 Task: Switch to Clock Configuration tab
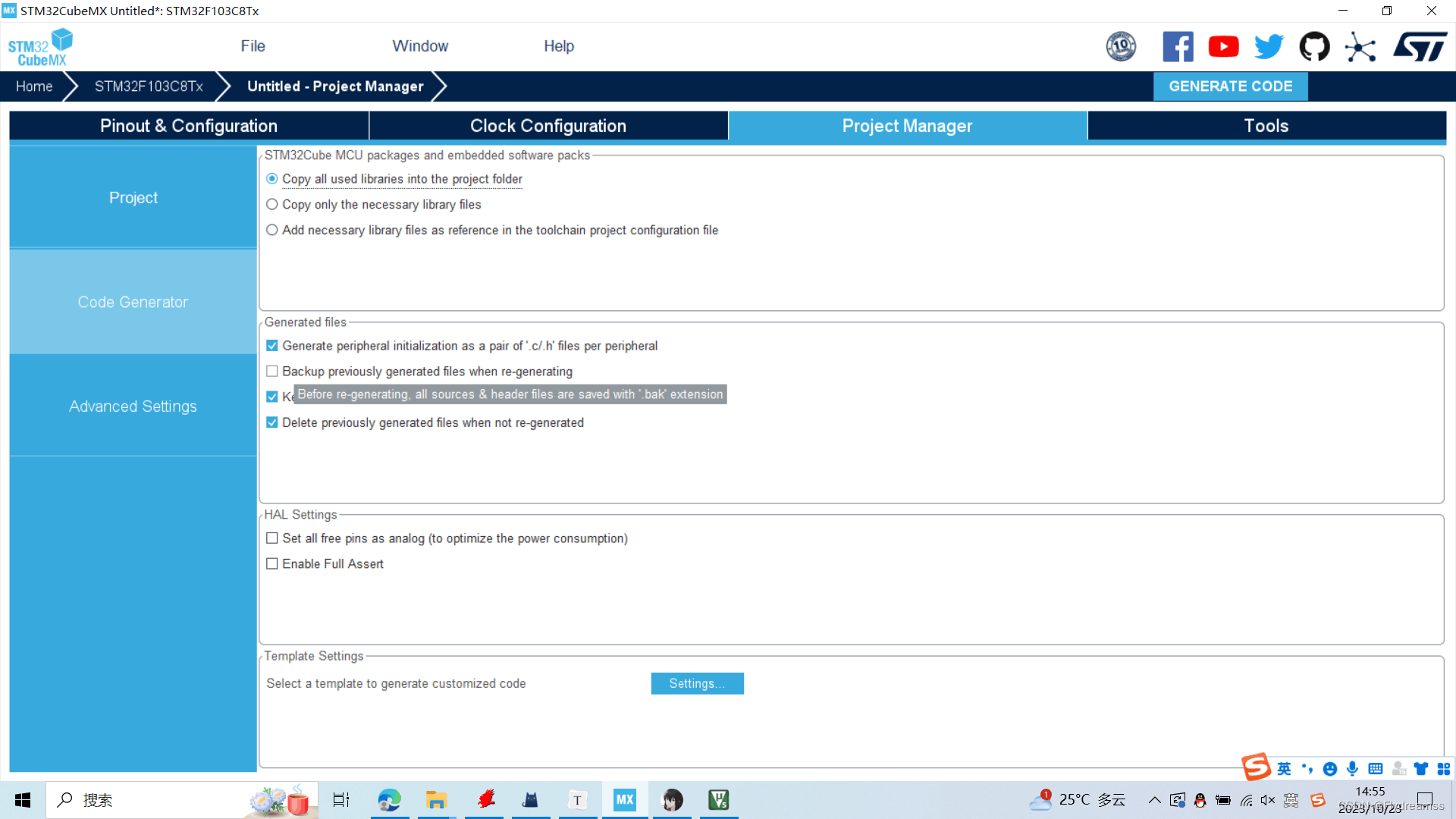(x=548, y=126)
